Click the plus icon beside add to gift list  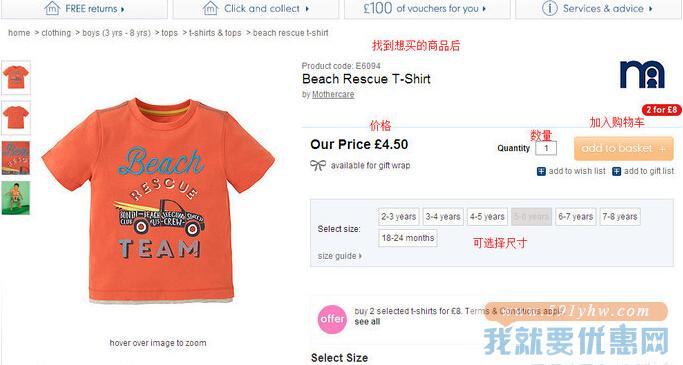click(x=616, y=171)
